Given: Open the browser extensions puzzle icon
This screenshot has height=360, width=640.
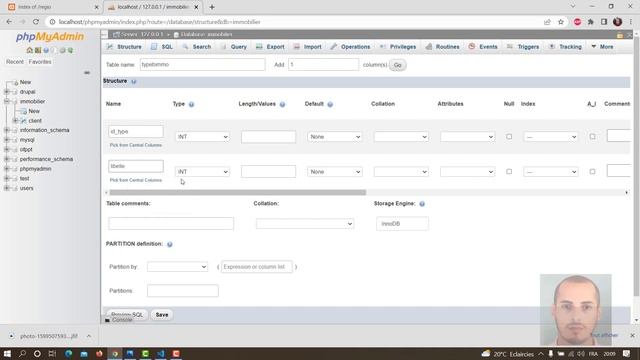Looking at the screenshot, I should (x=591, y=22).
